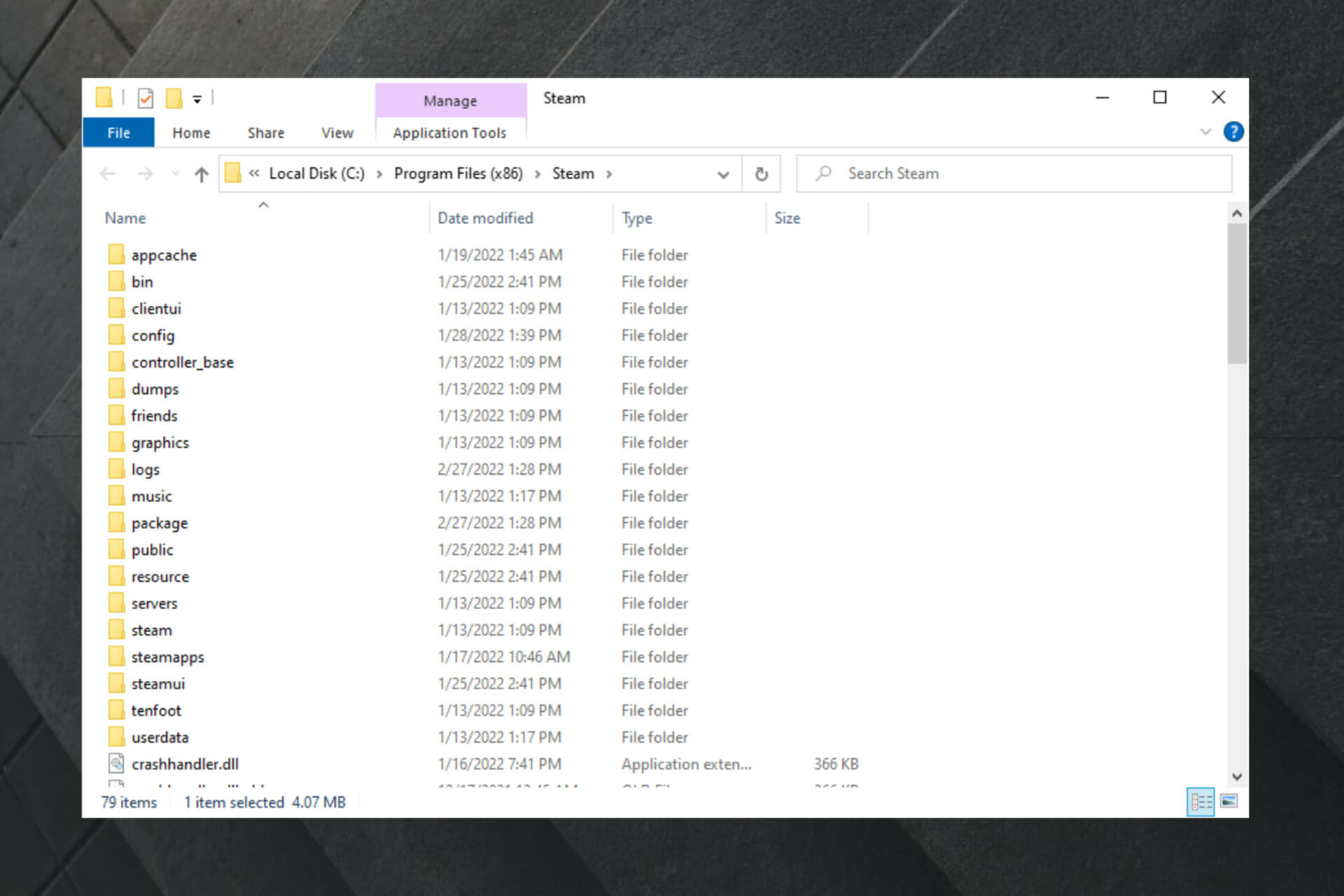Click the up directory arrow icon
This screenshot has width=1344, height=896.
(200, 173)
